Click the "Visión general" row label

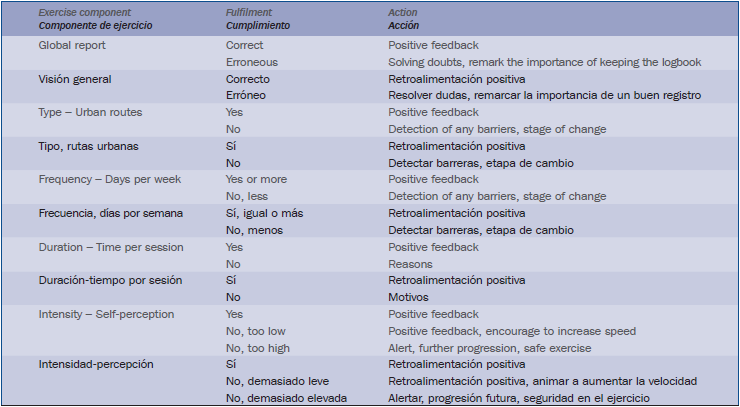point(75,78)
